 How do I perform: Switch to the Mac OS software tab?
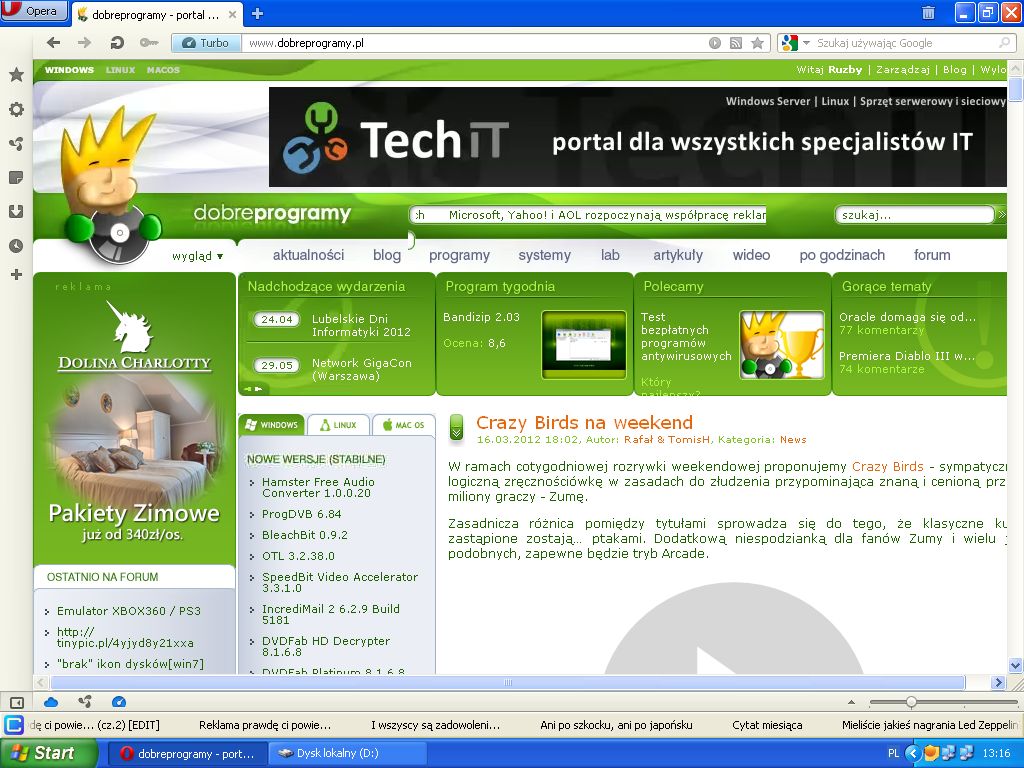[x=403, y=425]
